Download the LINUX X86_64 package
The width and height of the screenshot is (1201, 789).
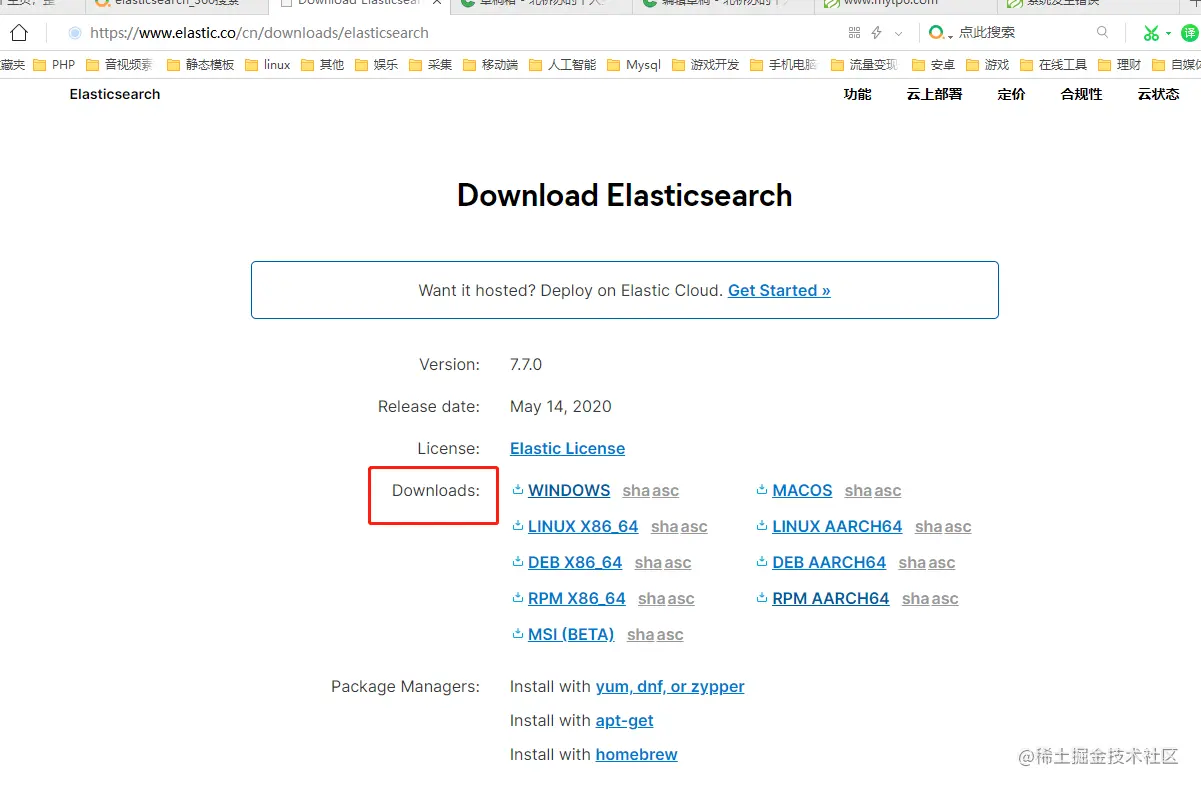pos(583,526)
